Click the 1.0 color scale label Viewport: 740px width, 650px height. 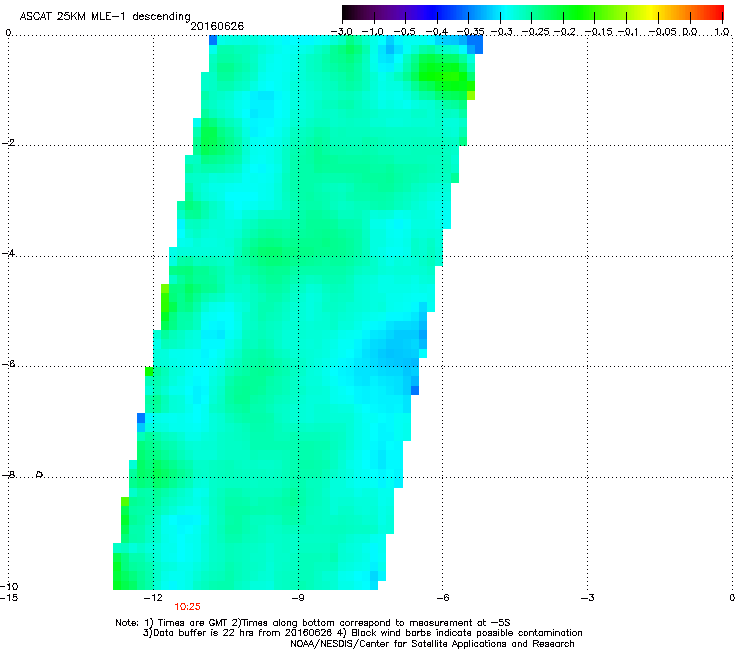coord(722,32)
